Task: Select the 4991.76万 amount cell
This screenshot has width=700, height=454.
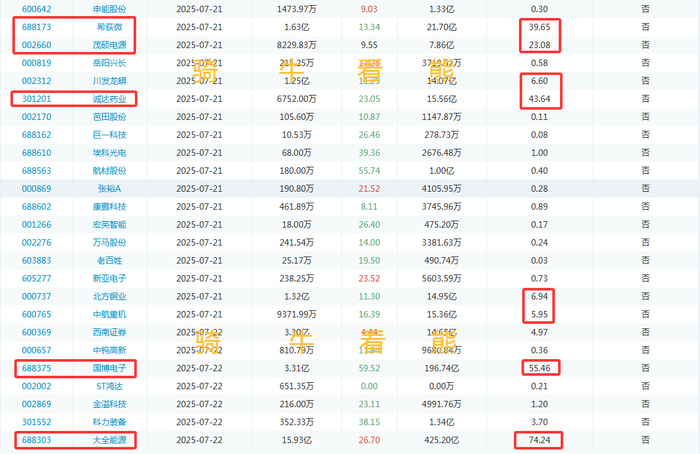Action: click(442, 404)
